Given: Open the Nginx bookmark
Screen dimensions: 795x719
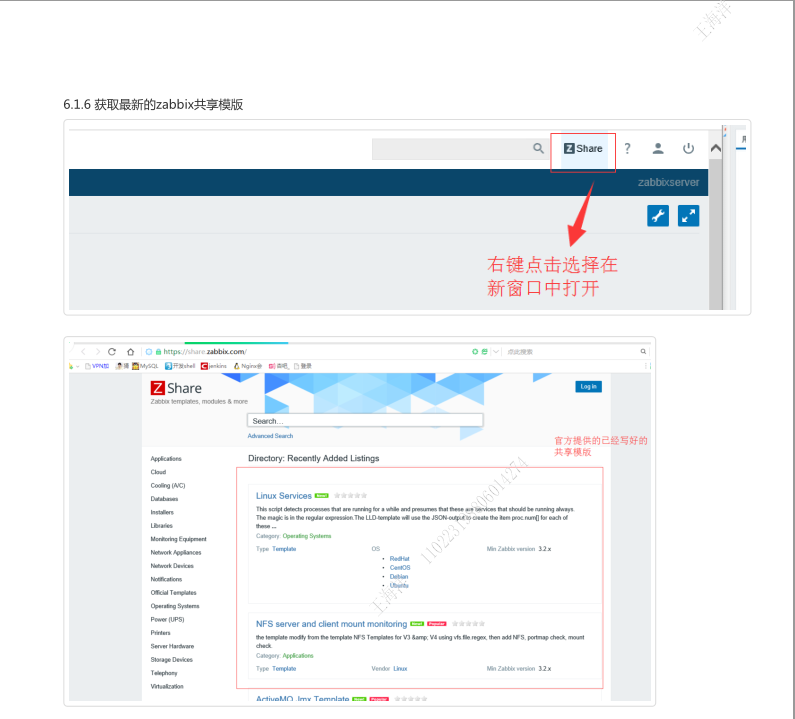Looking at the screenshot, I should click(x=248, y=366).
